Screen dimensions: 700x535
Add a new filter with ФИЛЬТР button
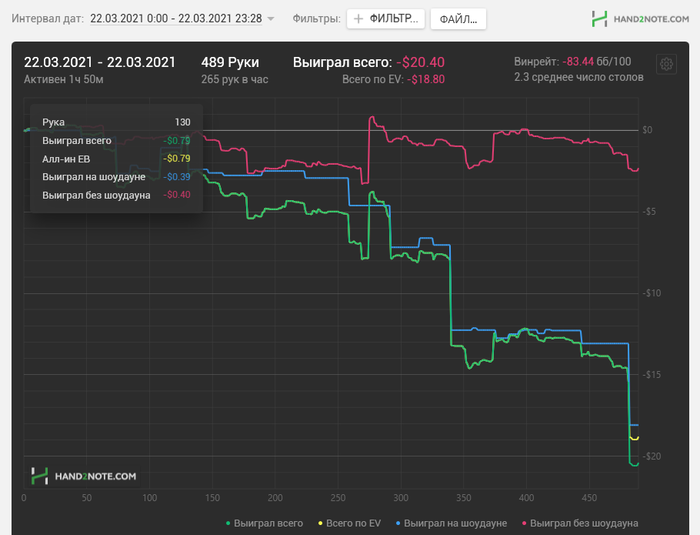(x=386, y=19)
